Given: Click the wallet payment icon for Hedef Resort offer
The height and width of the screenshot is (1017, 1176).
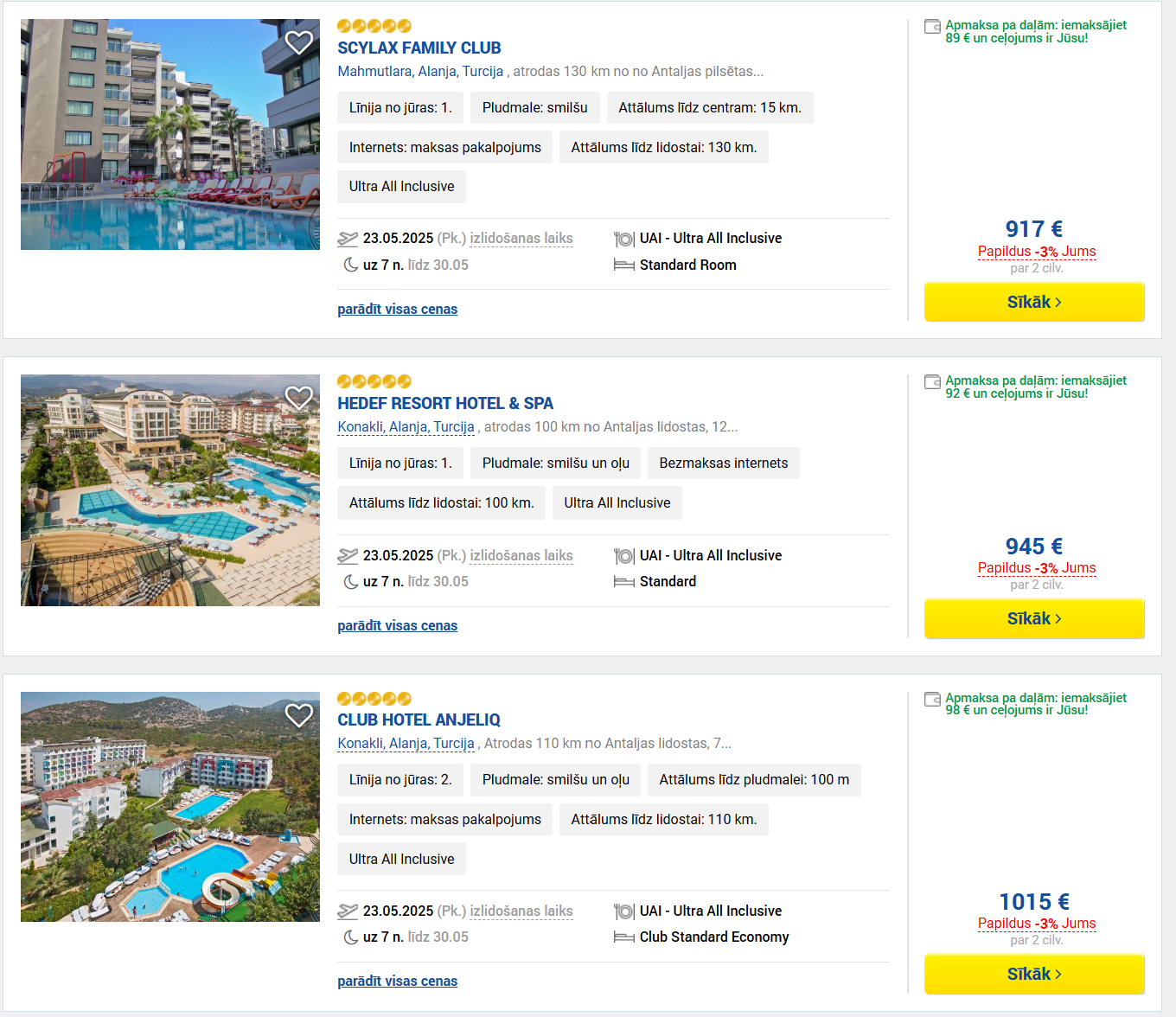Looking at the screenshot, I should (932, 382).
